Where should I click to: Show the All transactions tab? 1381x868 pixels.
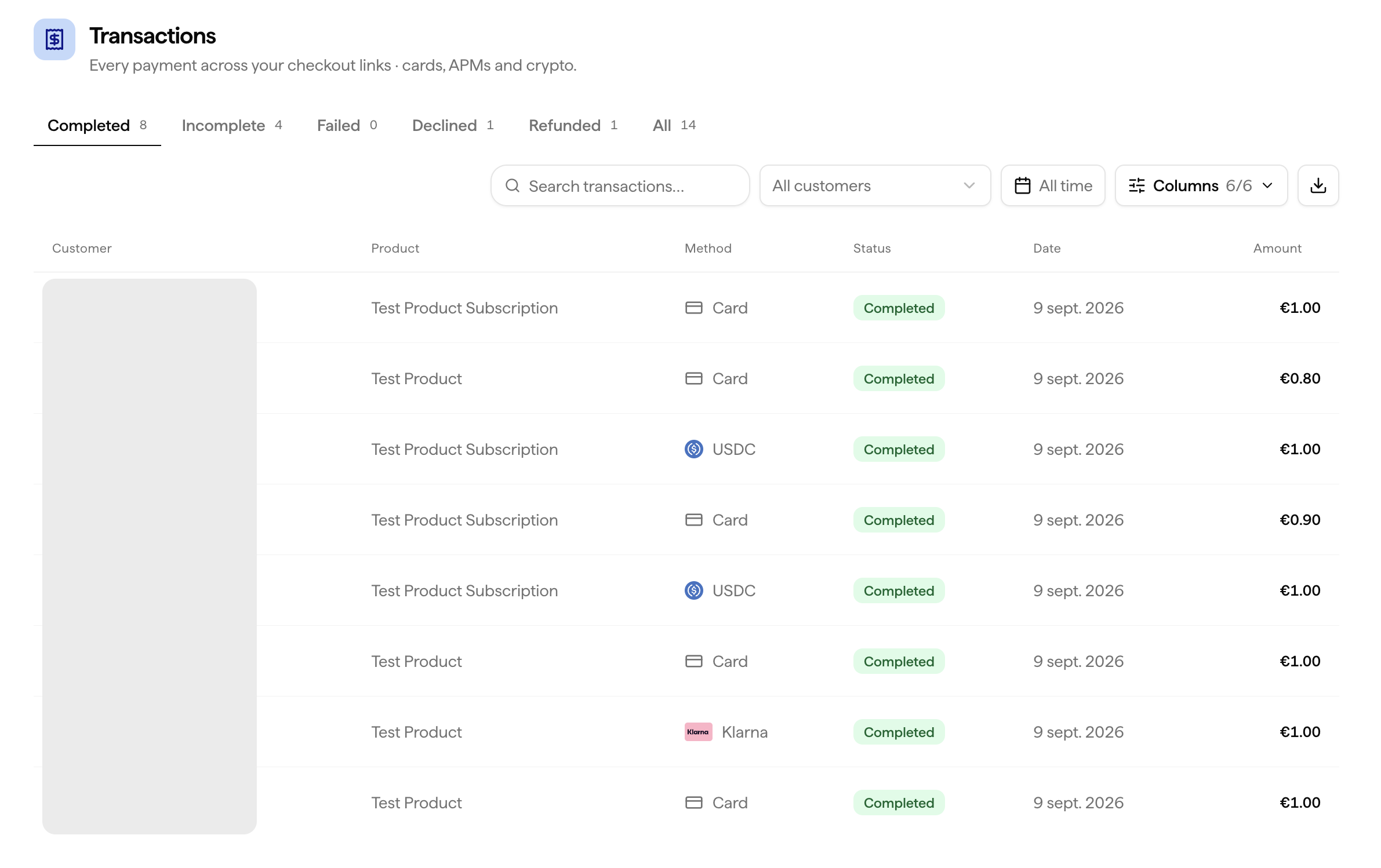(x=674, y=125)
